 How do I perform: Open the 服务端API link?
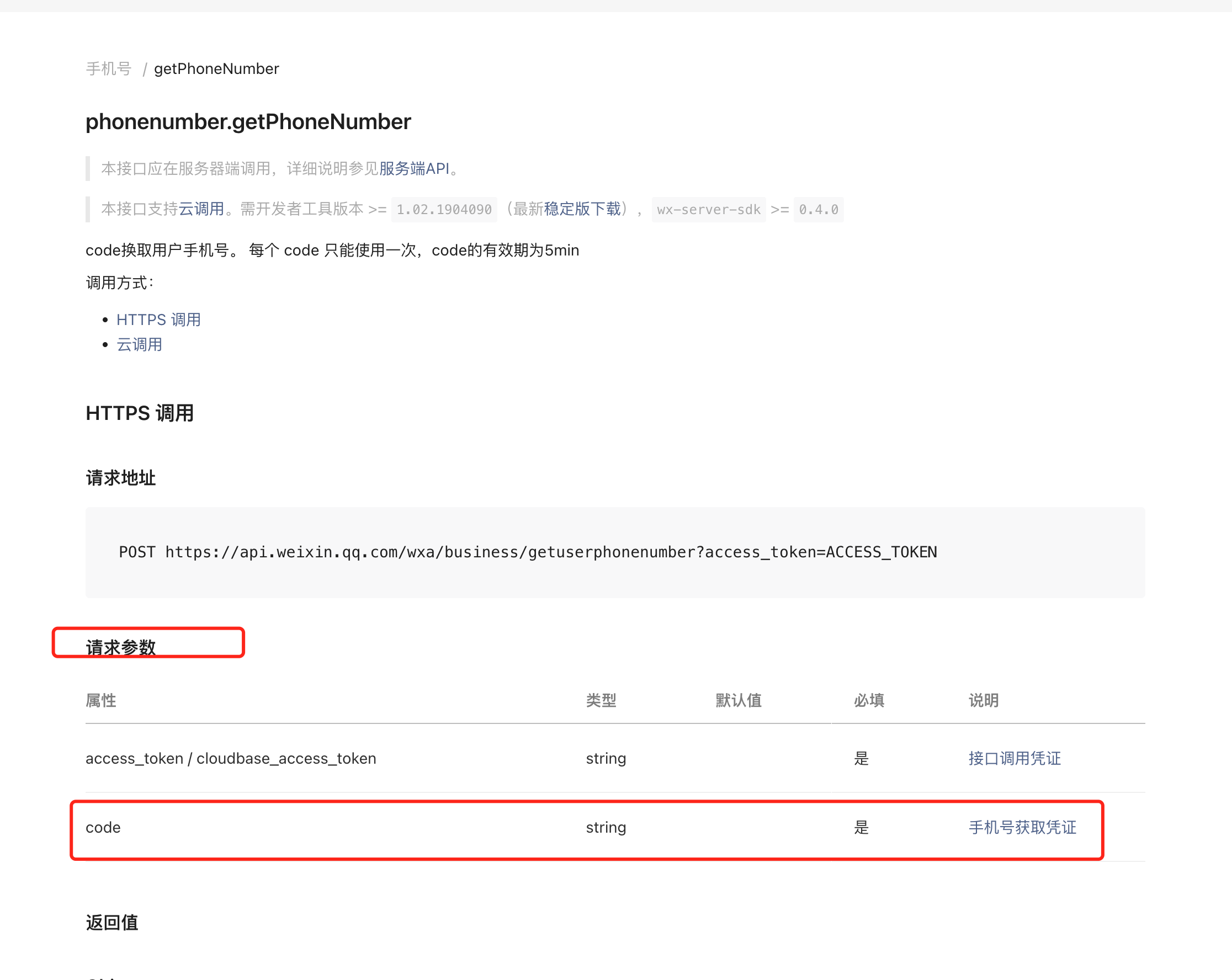point(415,168)
